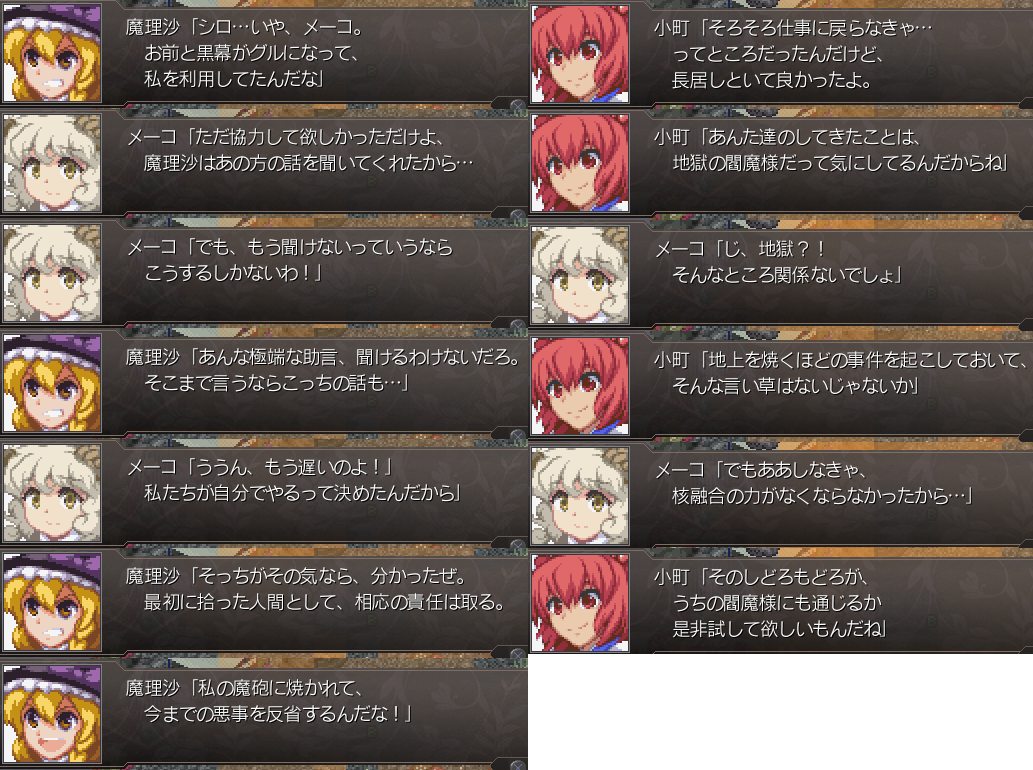Click Meeko's portrait beside 'じ、地獄？！'

(x=580, y=275)
